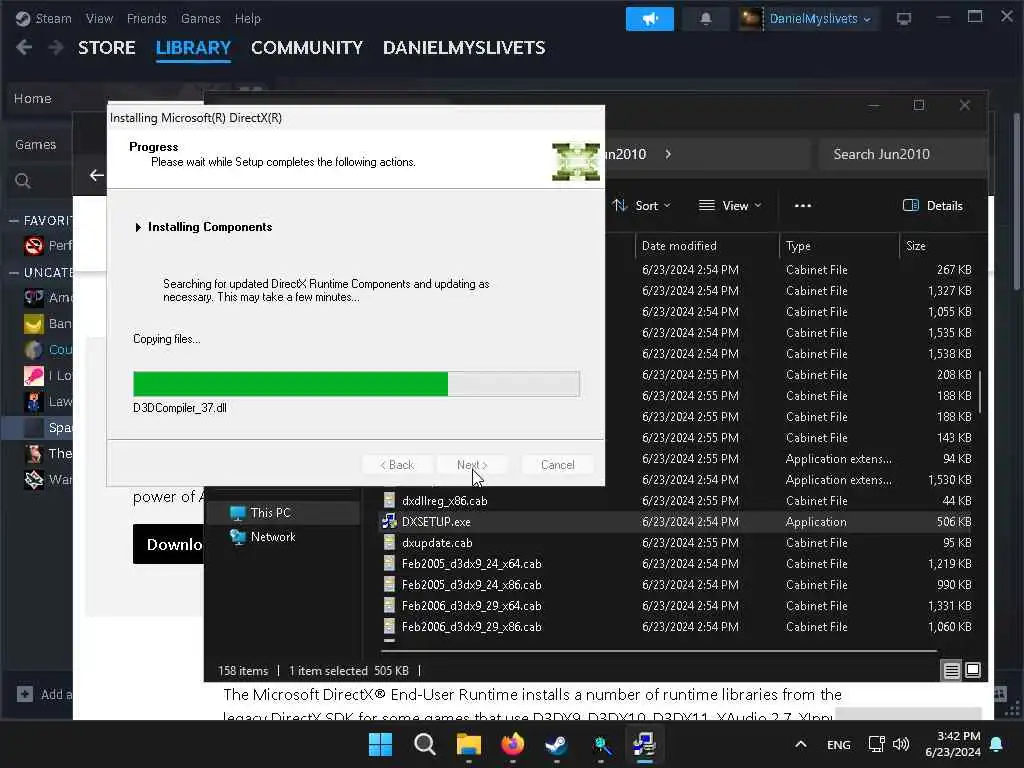
Task: Open Windows taskbar search
Action: click(x=424, y=744)
